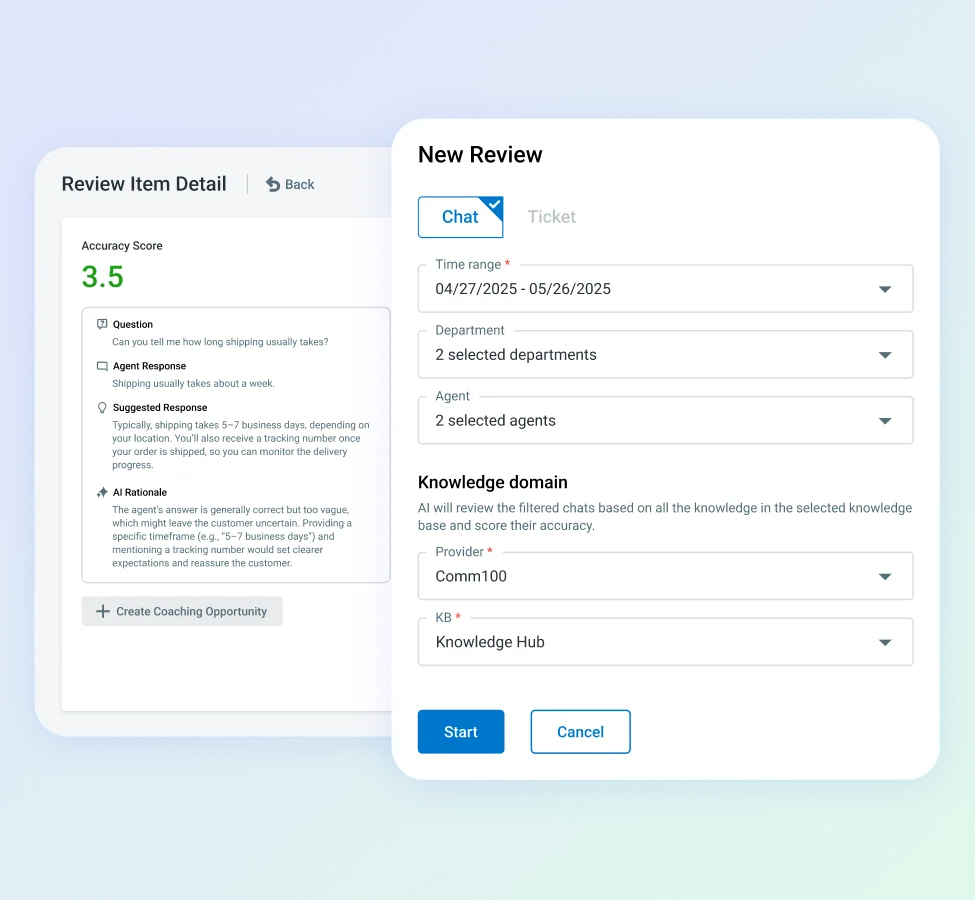Screen dimensions: 975x900
Task: Select the Chat review type
Action: point(460,217)
